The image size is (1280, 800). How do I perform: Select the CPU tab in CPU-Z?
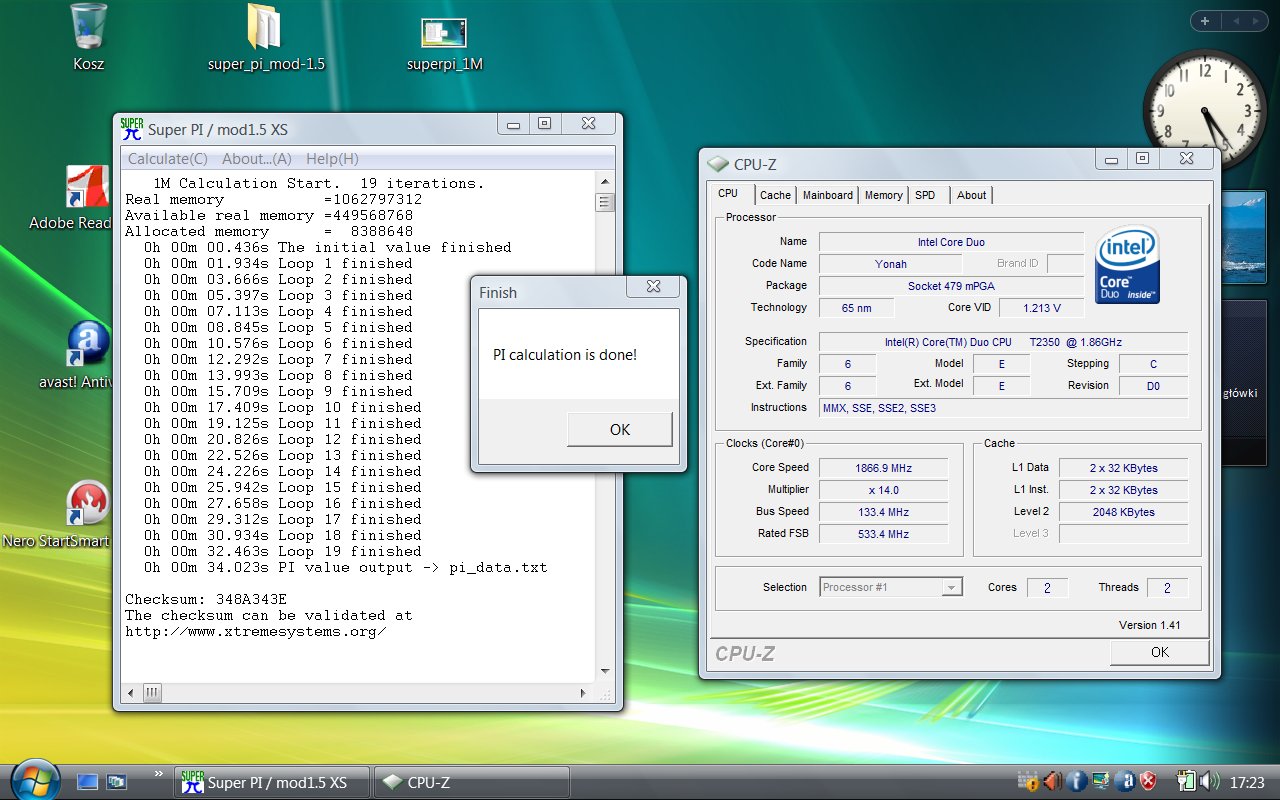728,194
